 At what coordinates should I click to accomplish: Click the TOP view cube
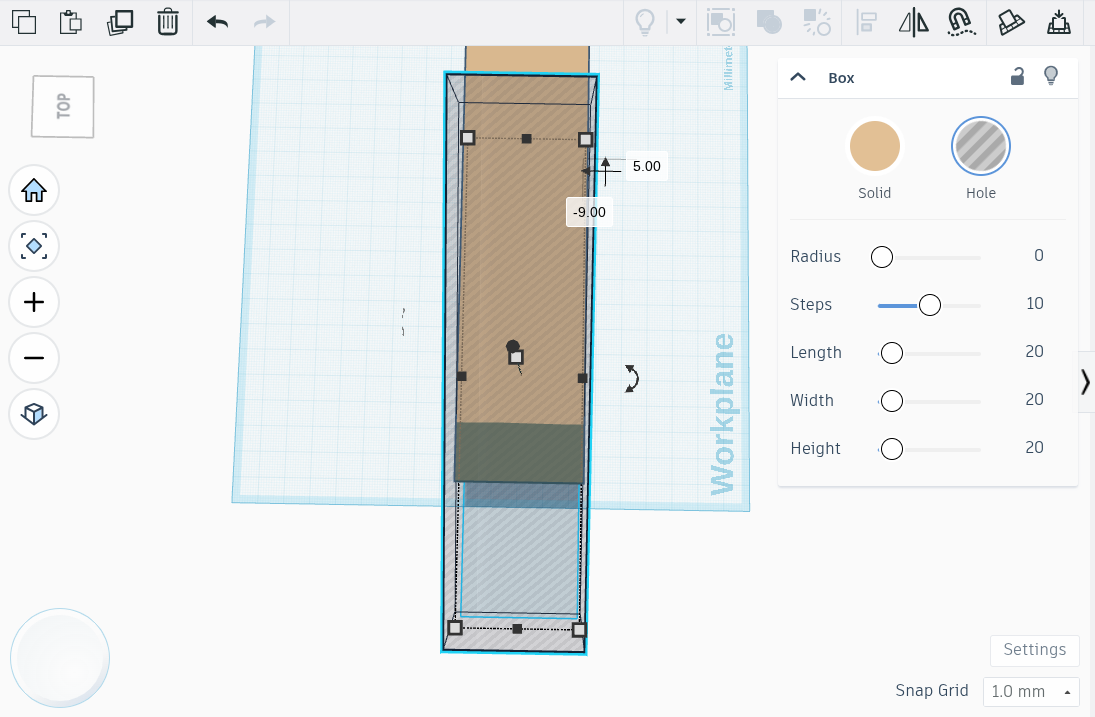63,107
